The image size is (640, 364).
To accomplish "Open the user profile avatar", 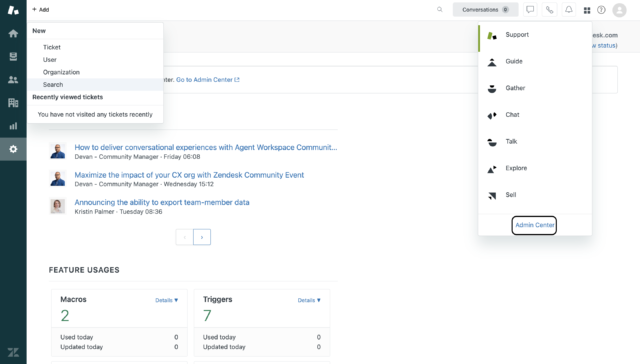I will click(619, 10).
